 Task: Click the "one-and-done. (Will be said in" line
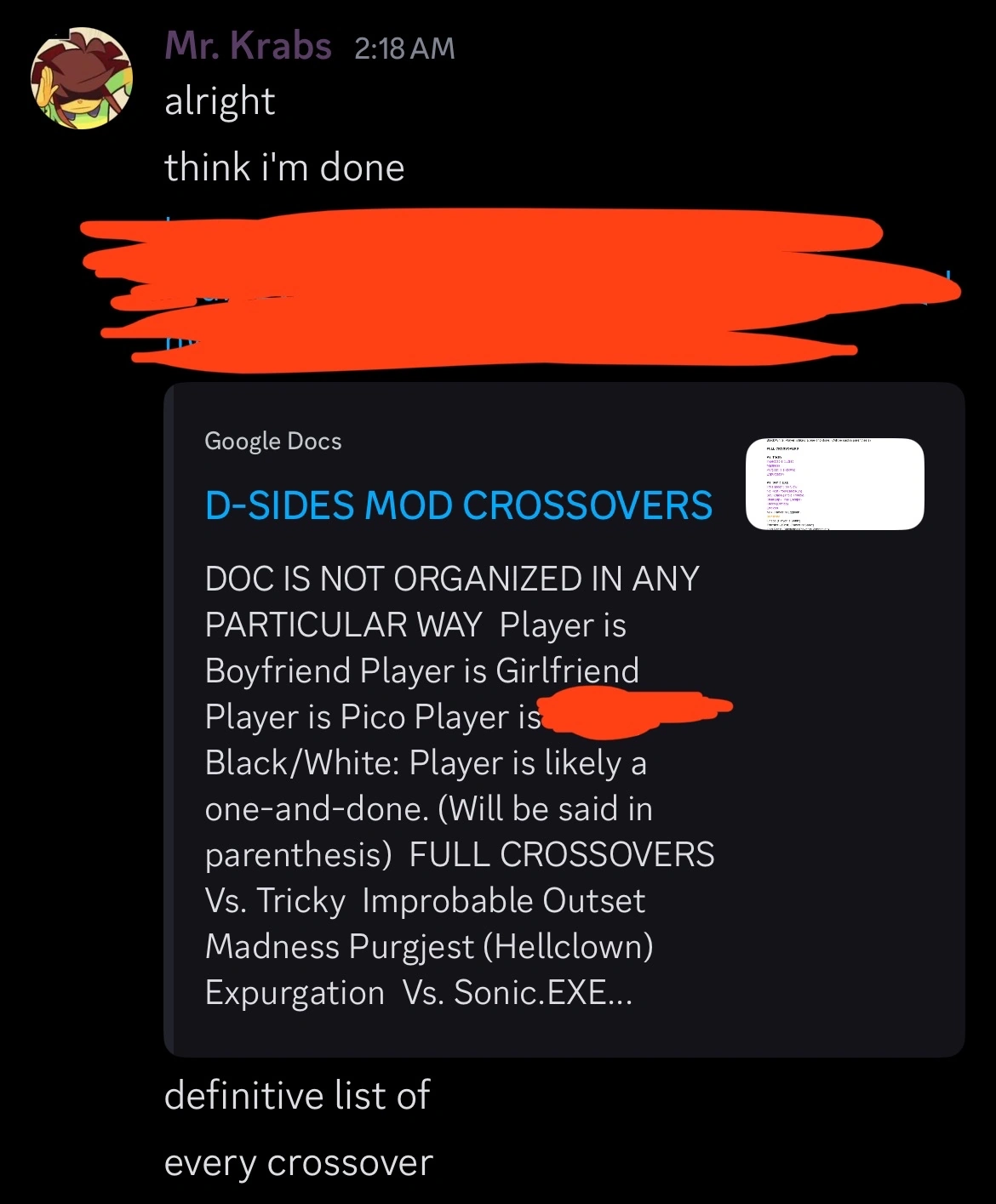(x=429, y=809)
